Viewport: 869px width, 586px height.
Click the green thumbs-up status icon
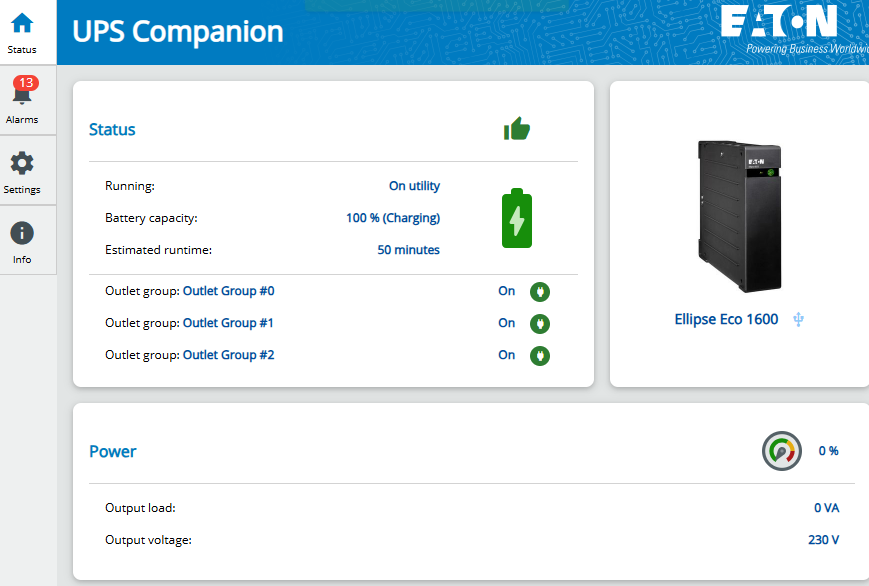click(517, 128)
